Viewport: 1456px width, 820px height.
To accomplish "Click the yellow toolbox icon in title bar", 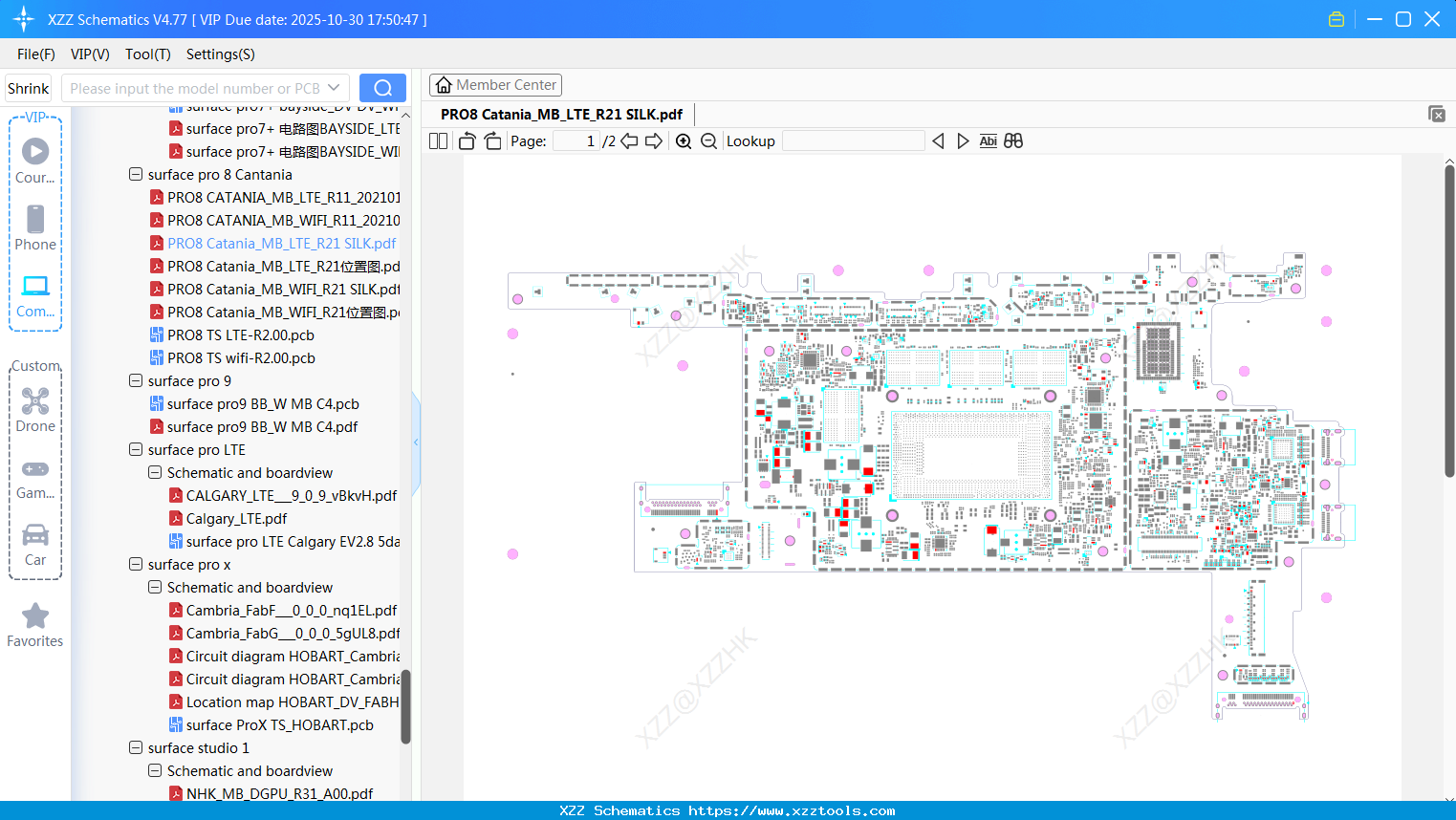I will coord(1336,19).
